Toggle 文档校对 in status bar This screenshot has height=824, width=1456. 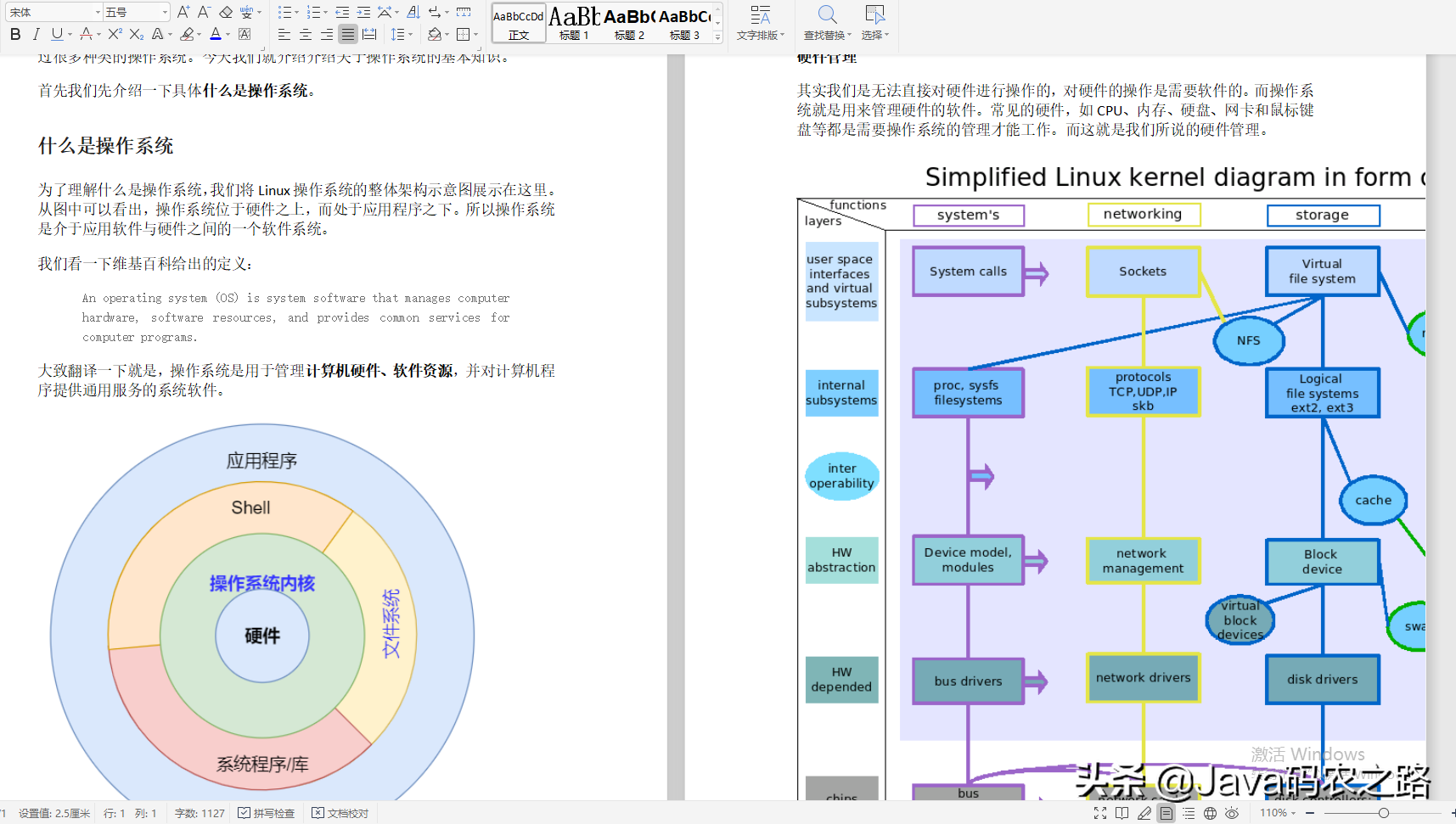coord(340,813)
